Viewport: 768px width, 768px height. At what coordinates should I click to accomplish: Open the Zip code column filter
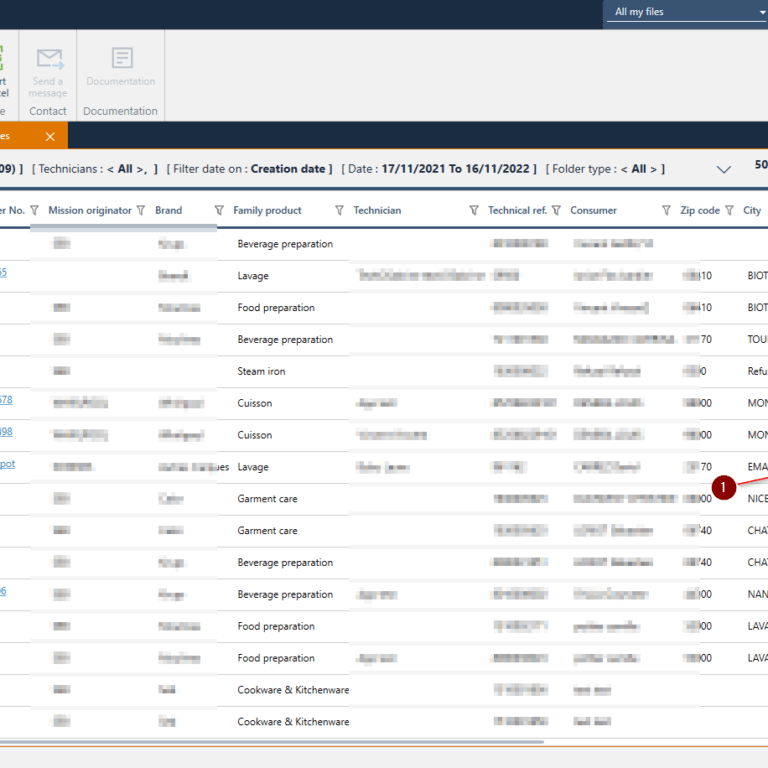coord(729,210)
